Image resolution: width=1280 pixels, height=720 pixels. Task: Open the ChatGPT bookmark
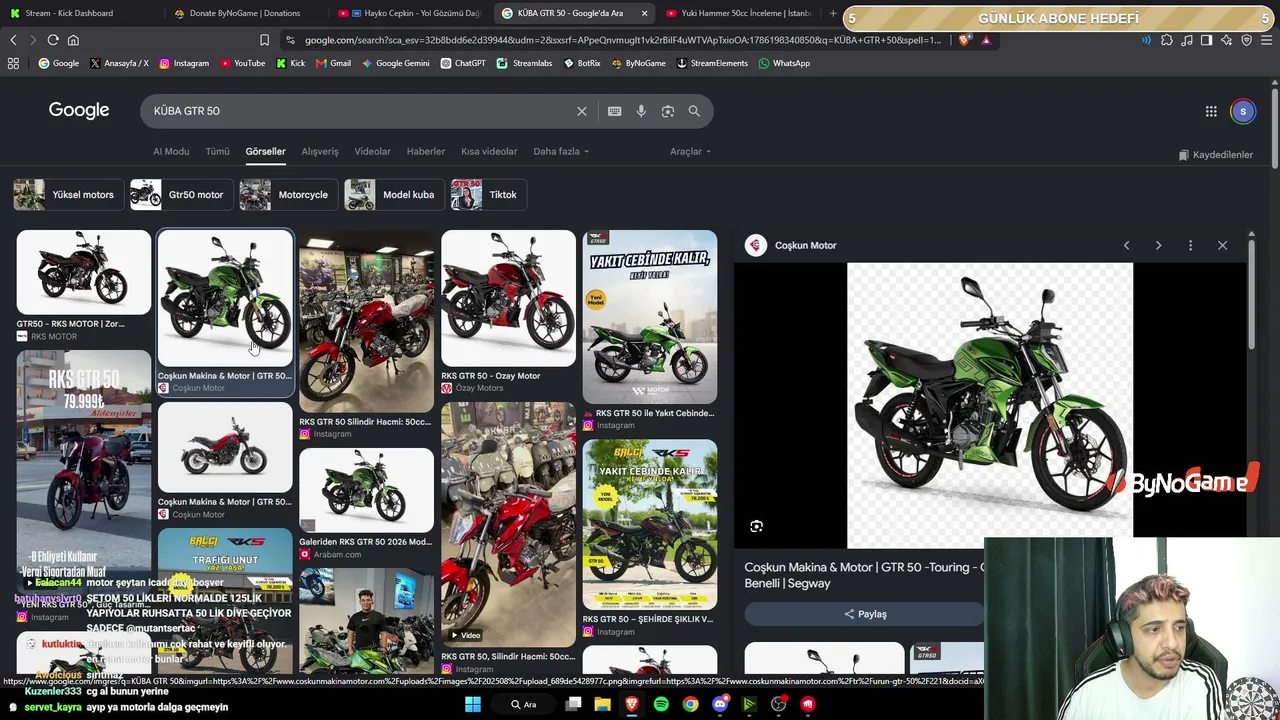pos(463,63)
